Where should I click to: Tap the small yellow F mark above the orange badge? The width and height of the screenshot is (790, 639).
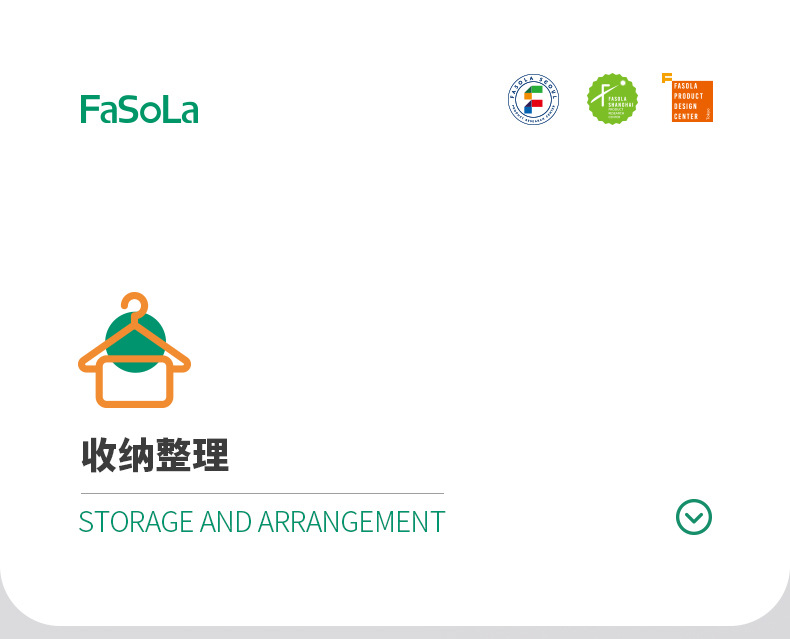tap(667, 78)
